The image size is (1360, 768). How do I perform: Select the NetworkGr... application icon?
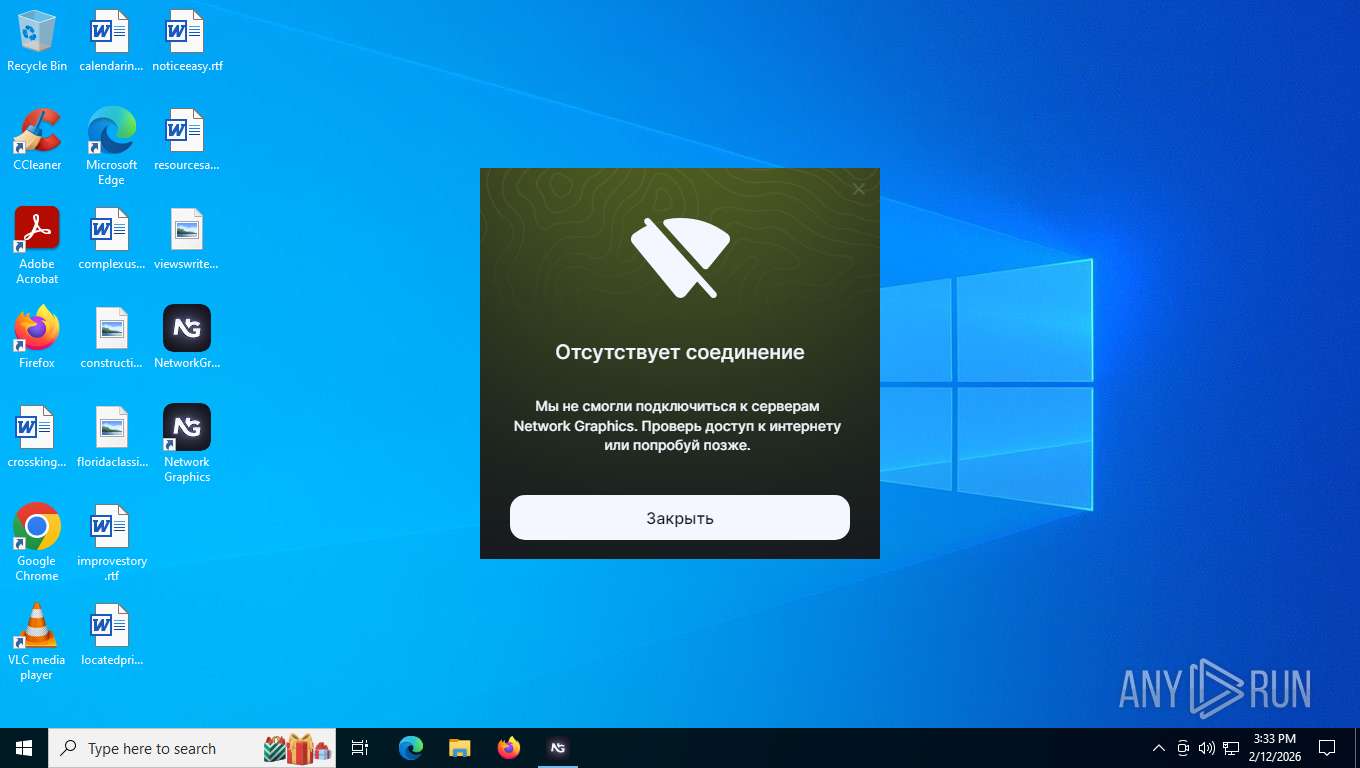point(187,338)
